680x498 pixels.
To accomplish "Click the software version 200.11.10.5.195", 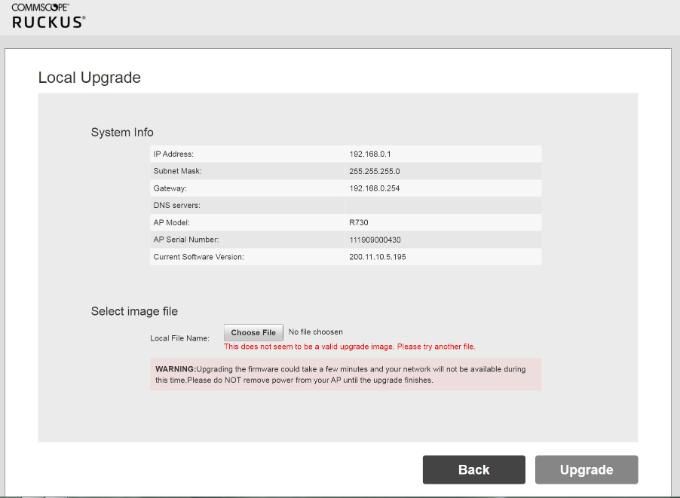I will 377,257.
